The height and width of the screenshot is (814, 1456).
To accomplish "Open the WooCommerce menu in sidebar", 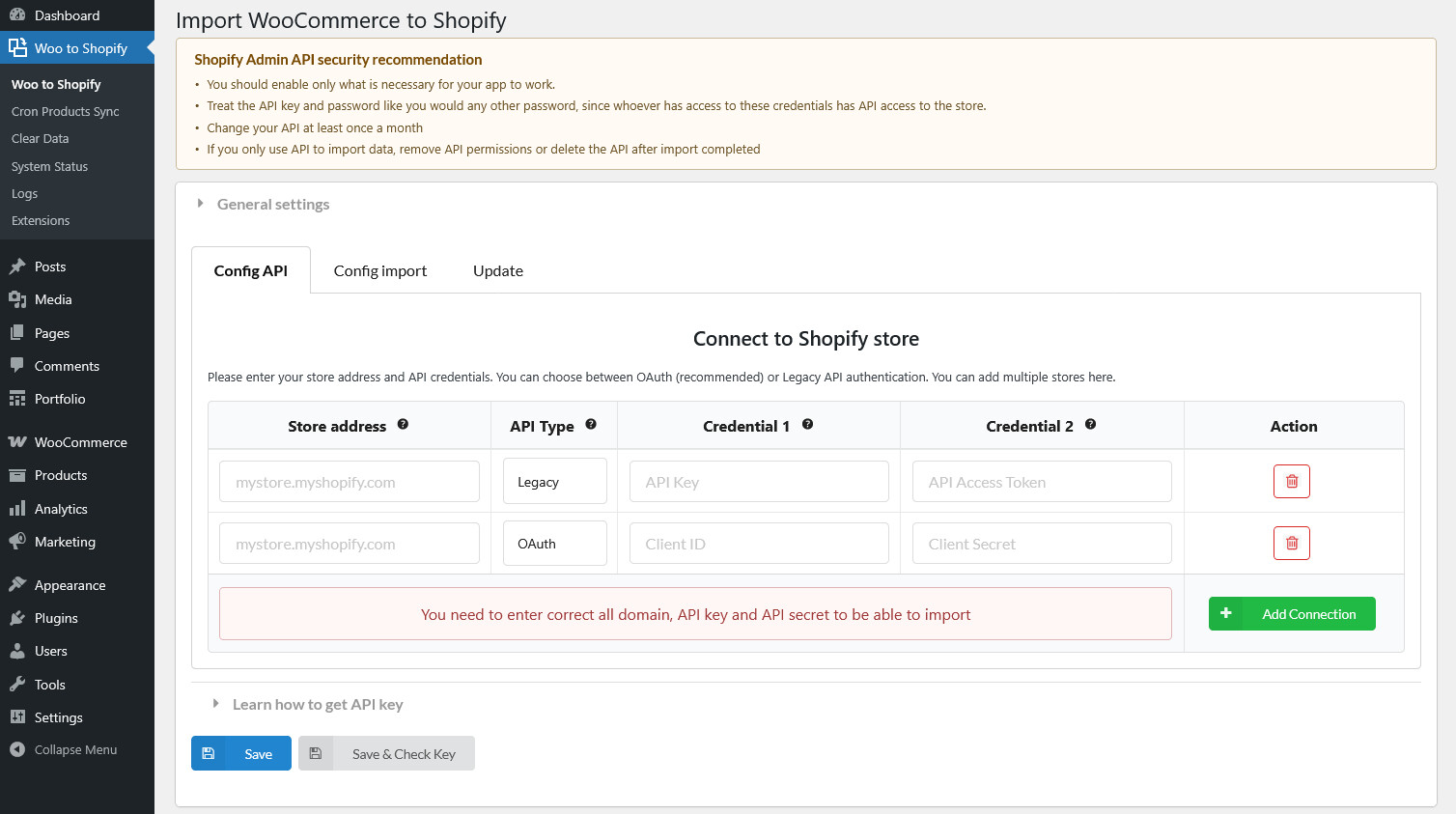I will click(80, 442).
